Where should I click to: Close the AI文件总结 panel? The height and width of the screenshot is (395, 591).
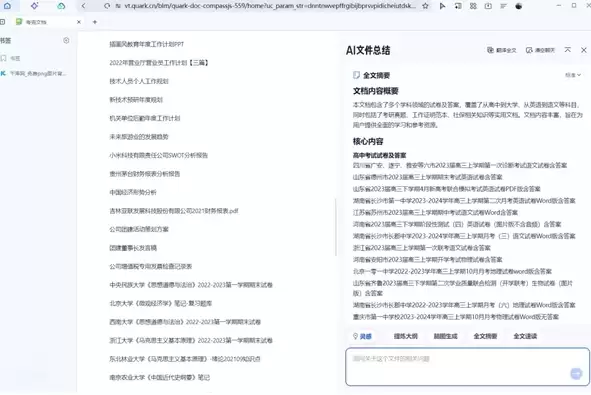[584, 49]
